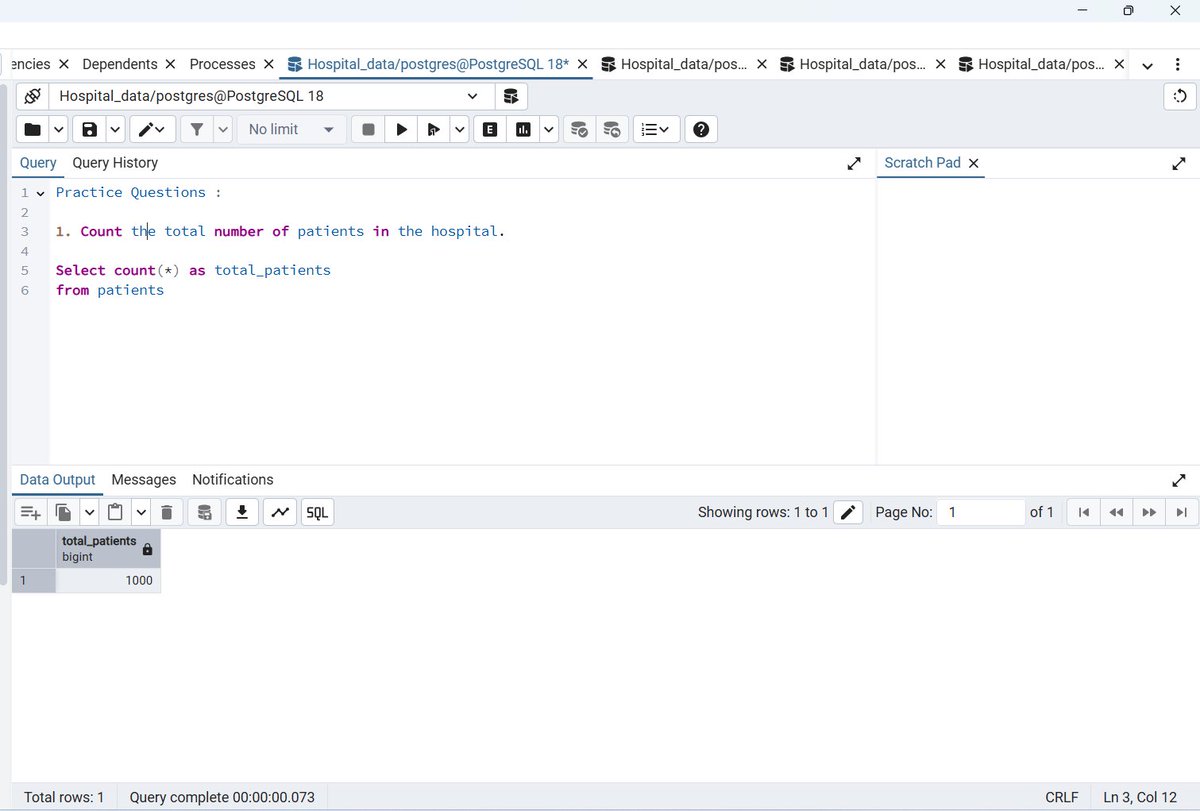Go to next page of results
This screenshot has height=811, width=1200.
[1149, 512]
